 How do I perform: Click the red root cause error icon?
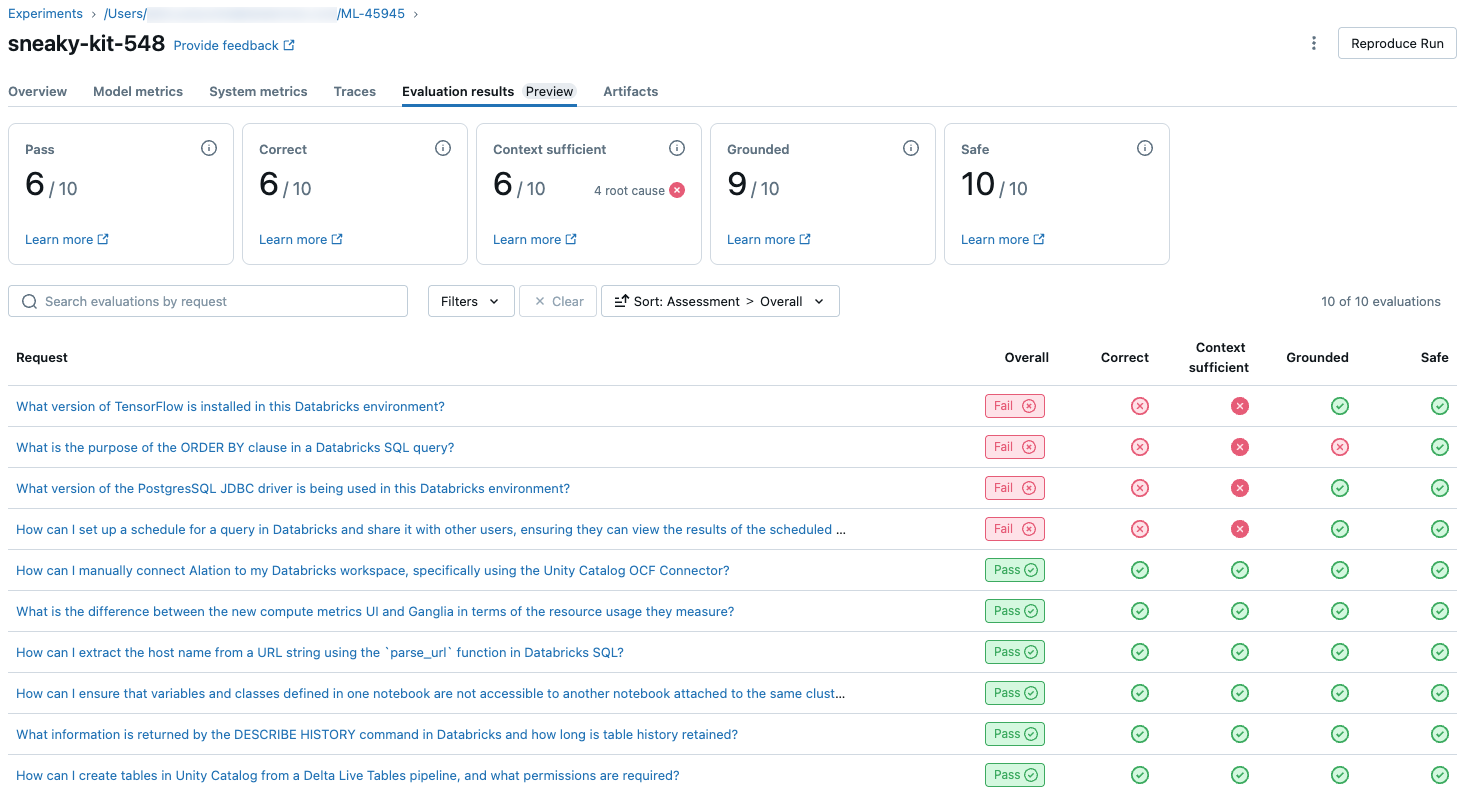click(677, 190)
